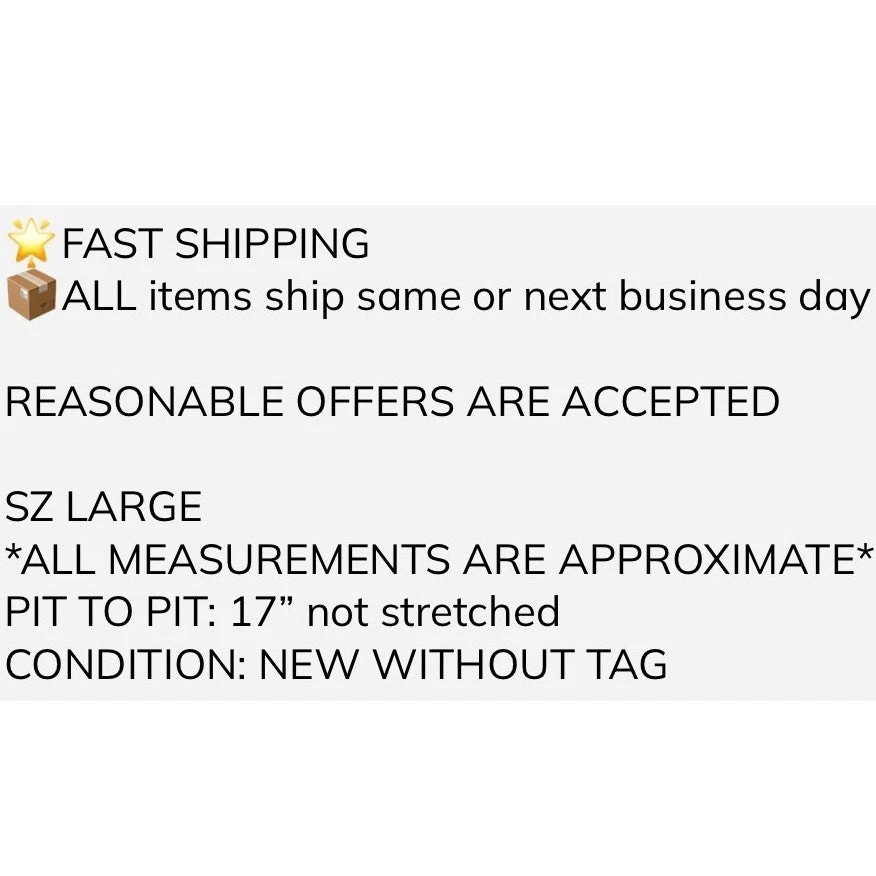Click the CONDITION: label
Screen dimensions: 876x876
click(x=126, y=665)
